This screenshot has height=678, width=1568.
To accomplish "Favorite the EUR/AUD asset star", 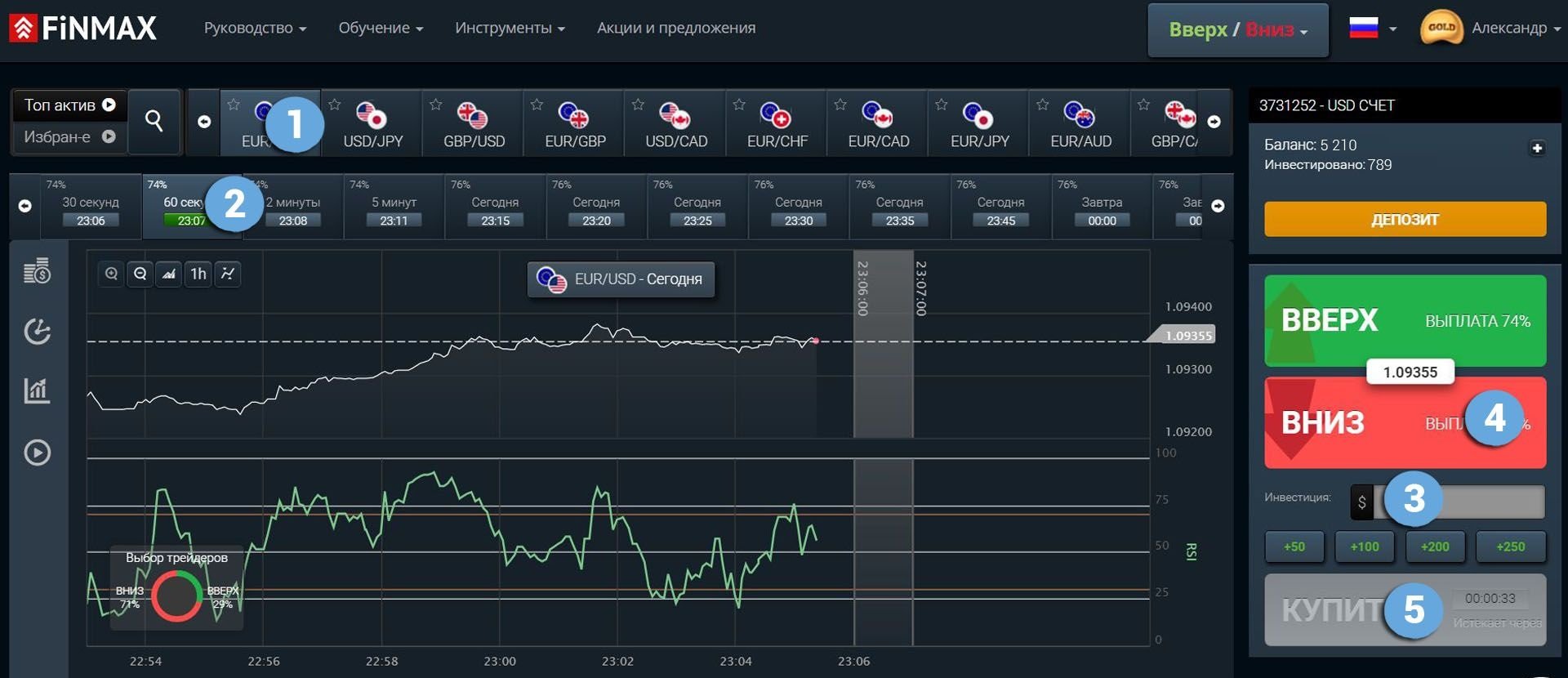I will pos(1043,105).
